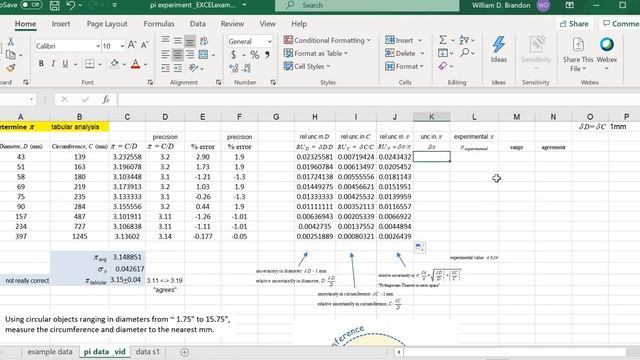Viewport: 640px width, 360px height.
Task: Open Format as Table menu
Action: pyautogui.click(x=316, y=53)
